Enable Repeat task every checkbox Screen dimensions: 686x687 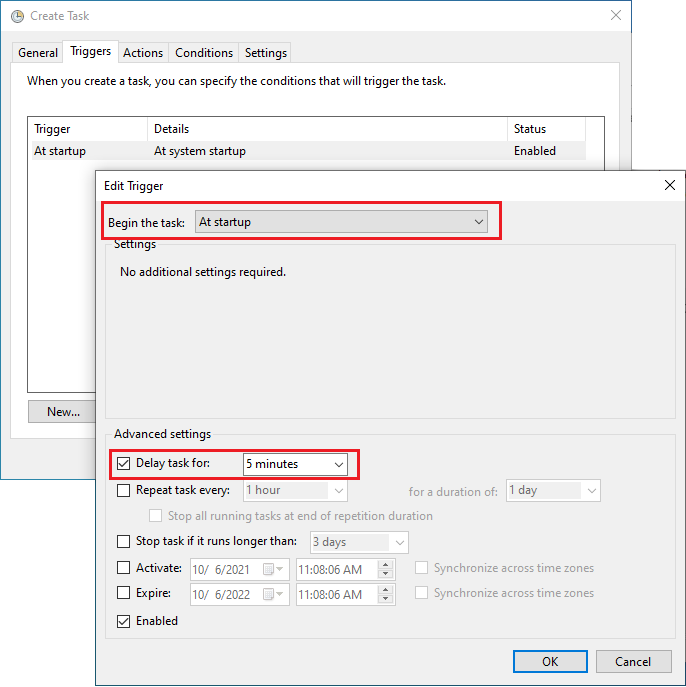124,490
